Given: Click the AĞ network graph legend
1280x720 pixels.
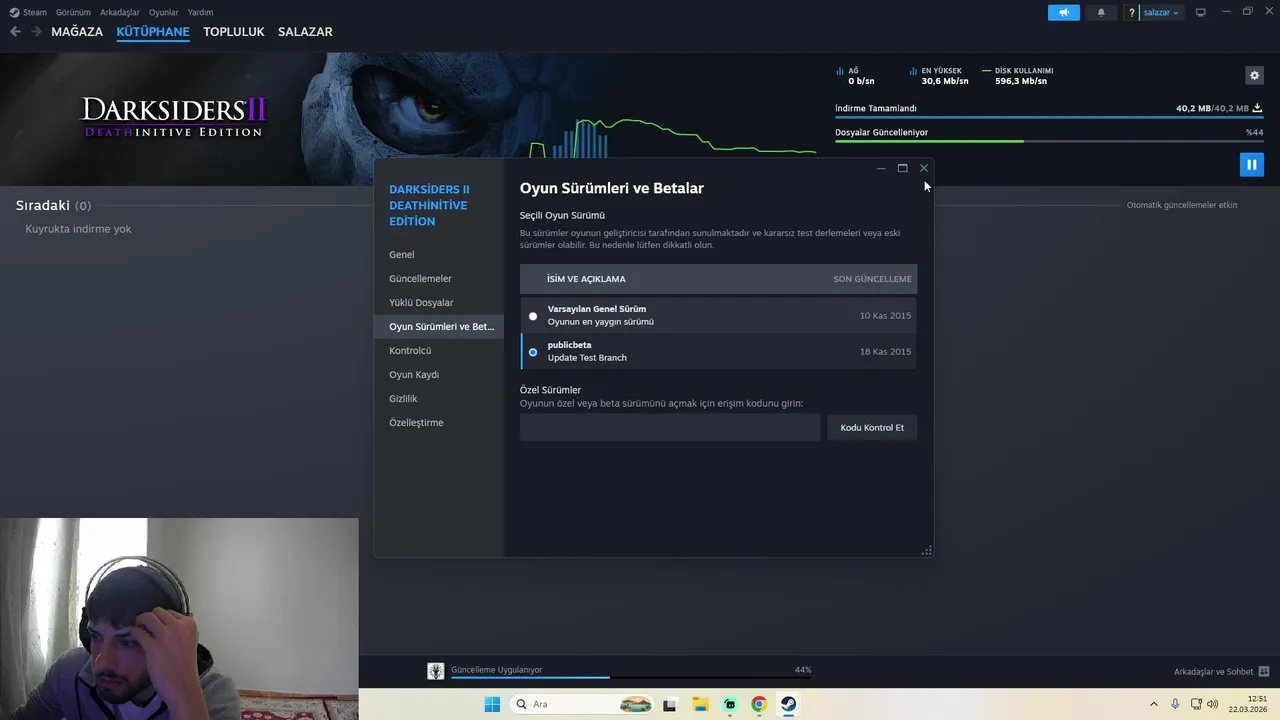Looking at the screenshot, I should pos(855,76).
